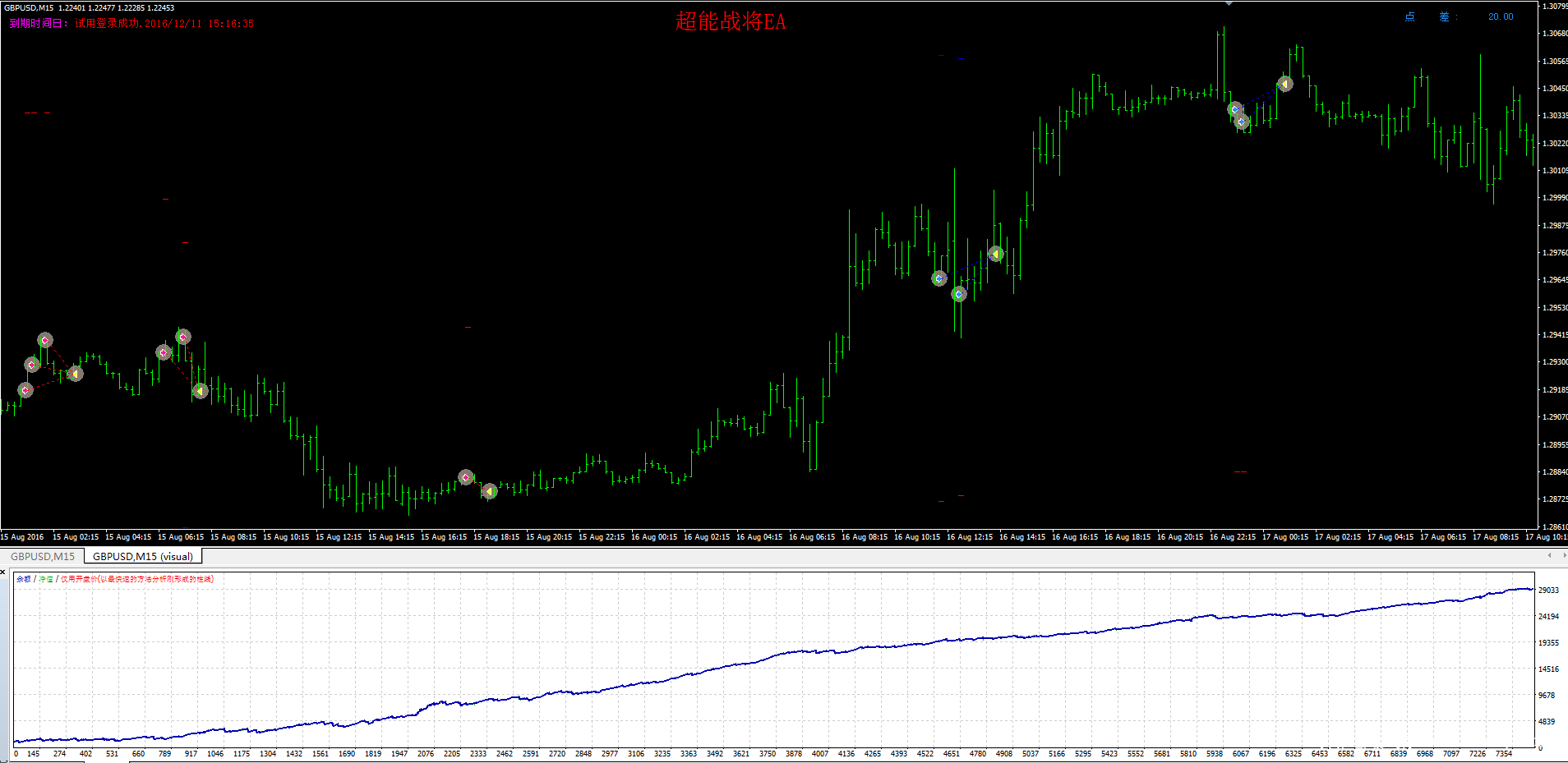
Task: Select the GBPUSD,M15 (visual) tab
Action: click(x=143, y=556)
